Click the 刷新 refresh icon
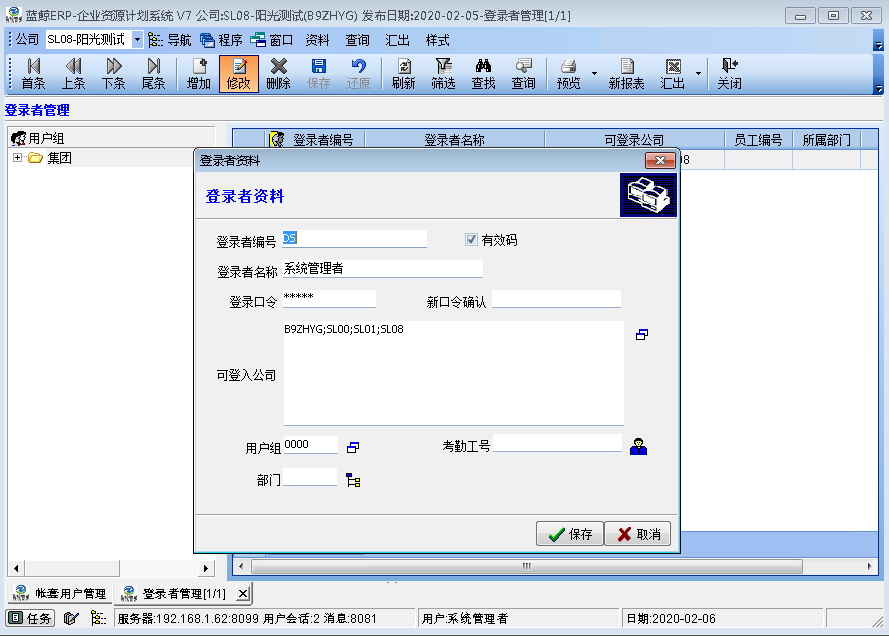The image size is (889, 636). click(x=404, y=74)
